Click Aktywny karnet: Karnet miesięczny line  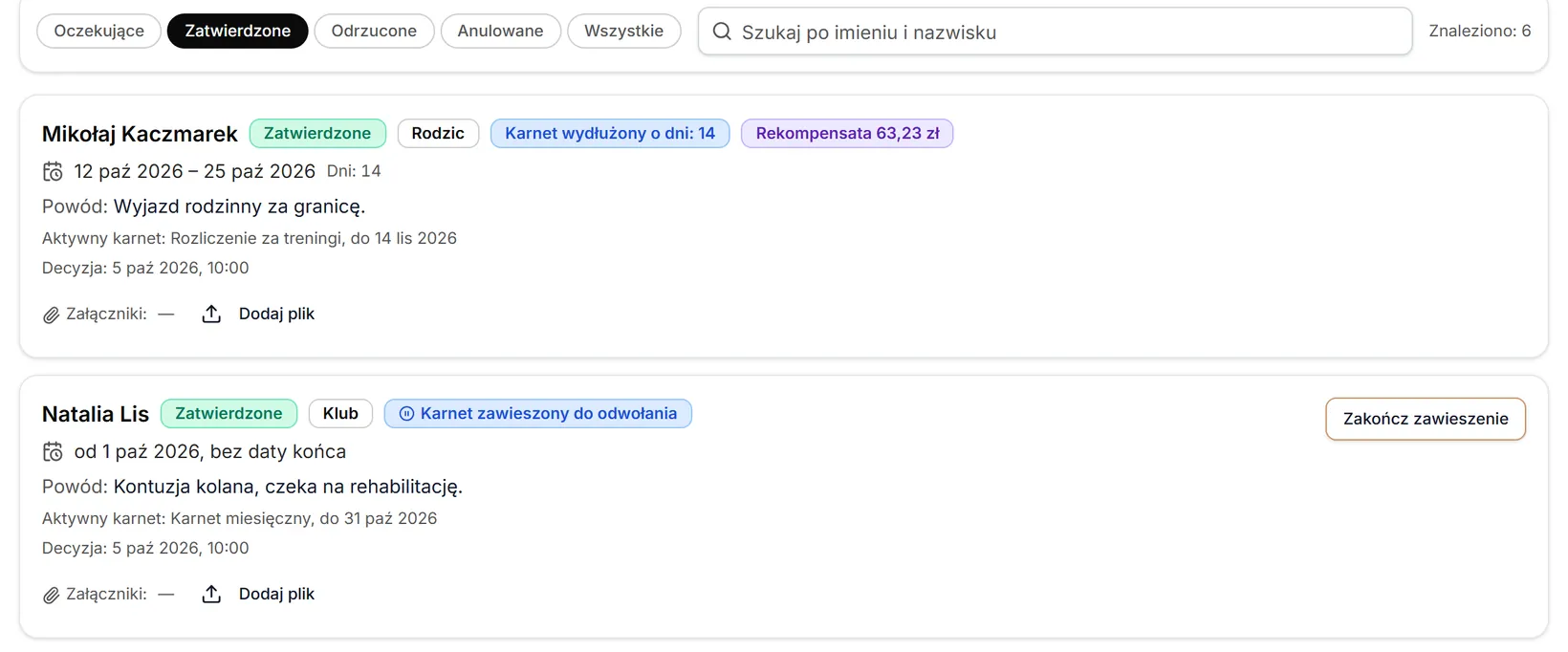(x=239, y=518)
